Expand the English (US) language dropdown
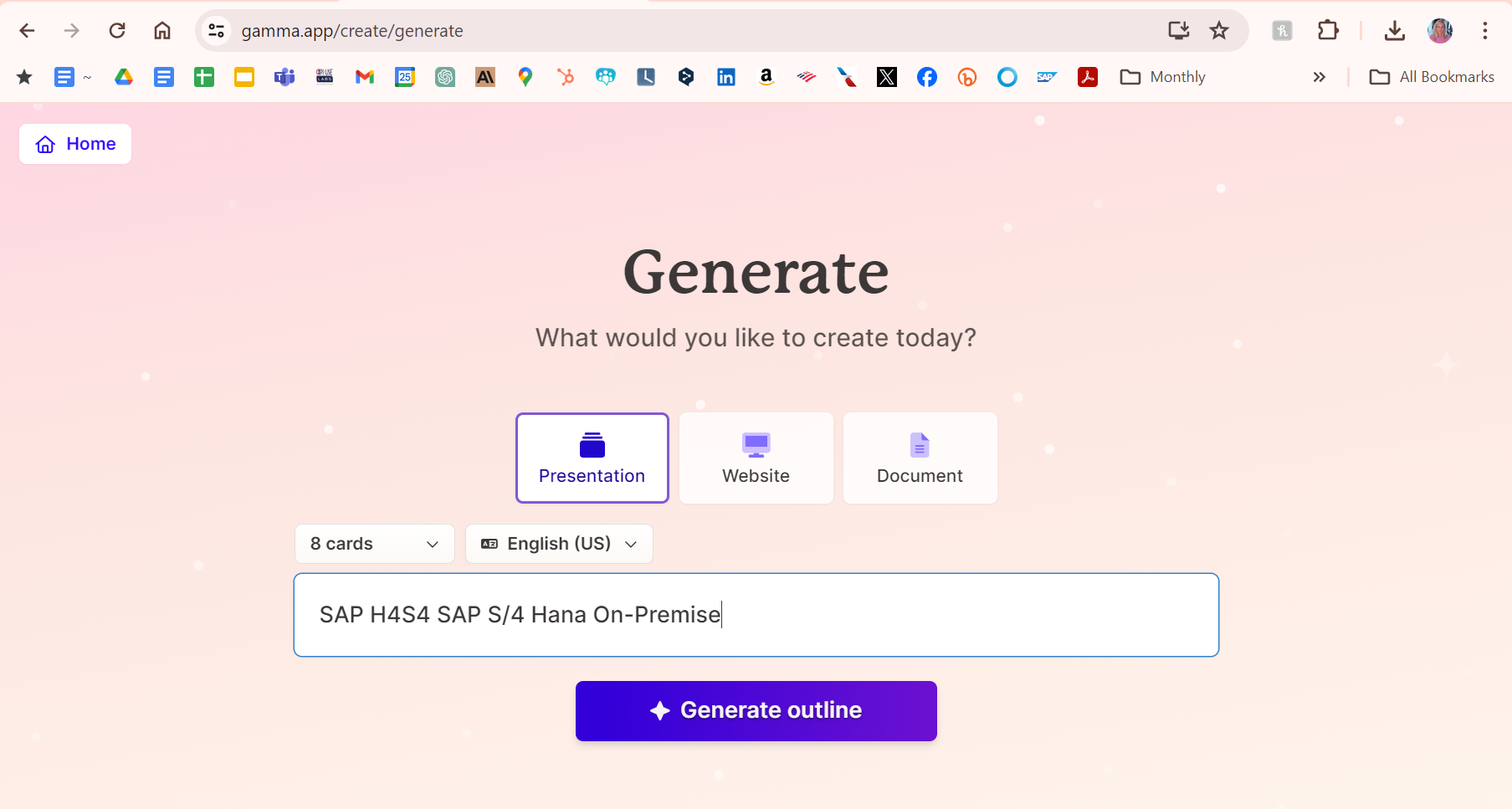1512x809 pixels. coord(558,544)
